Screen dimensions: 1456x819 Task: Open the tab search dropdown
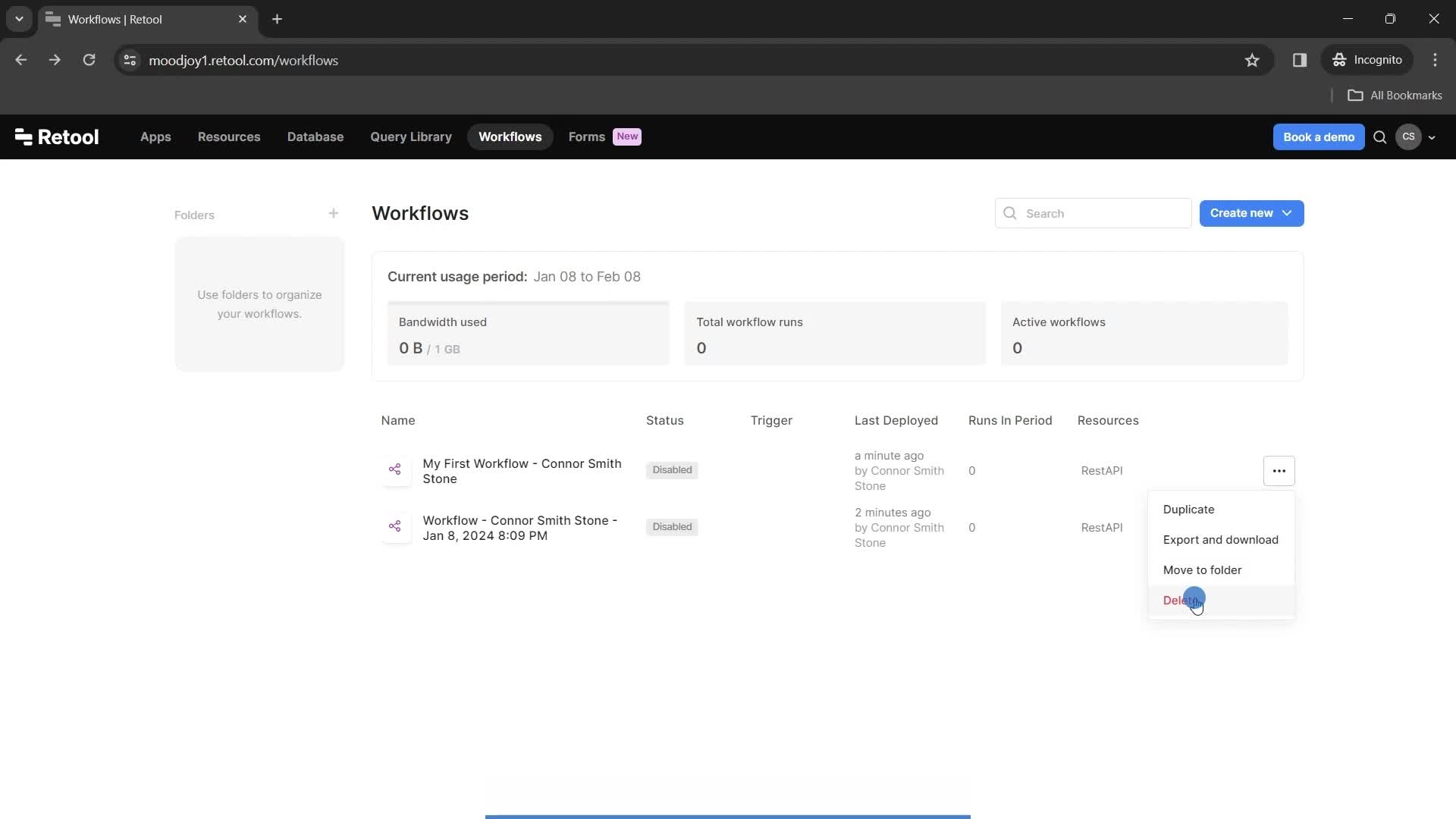point(19,19)
